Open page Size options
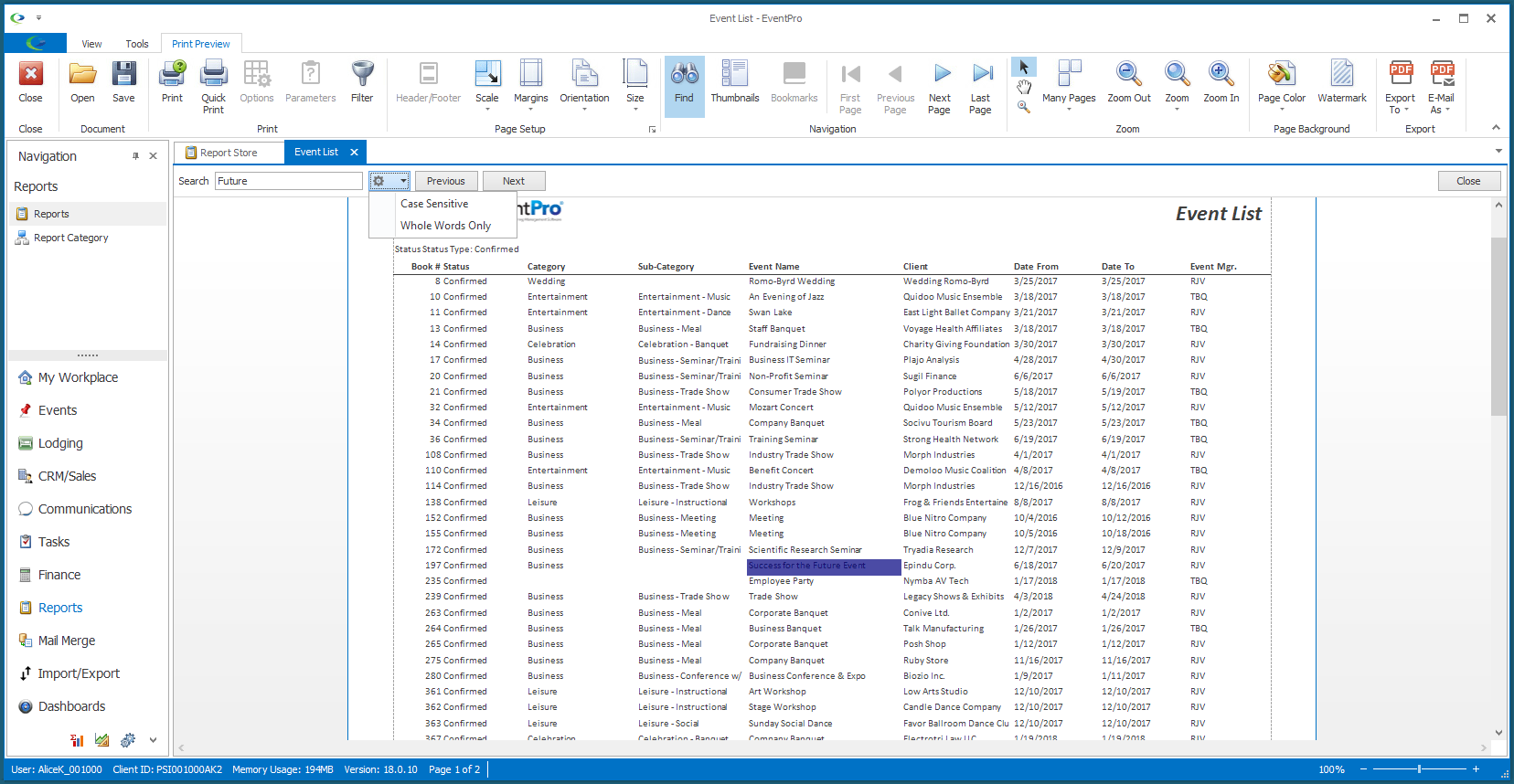 tap(634, 87)
